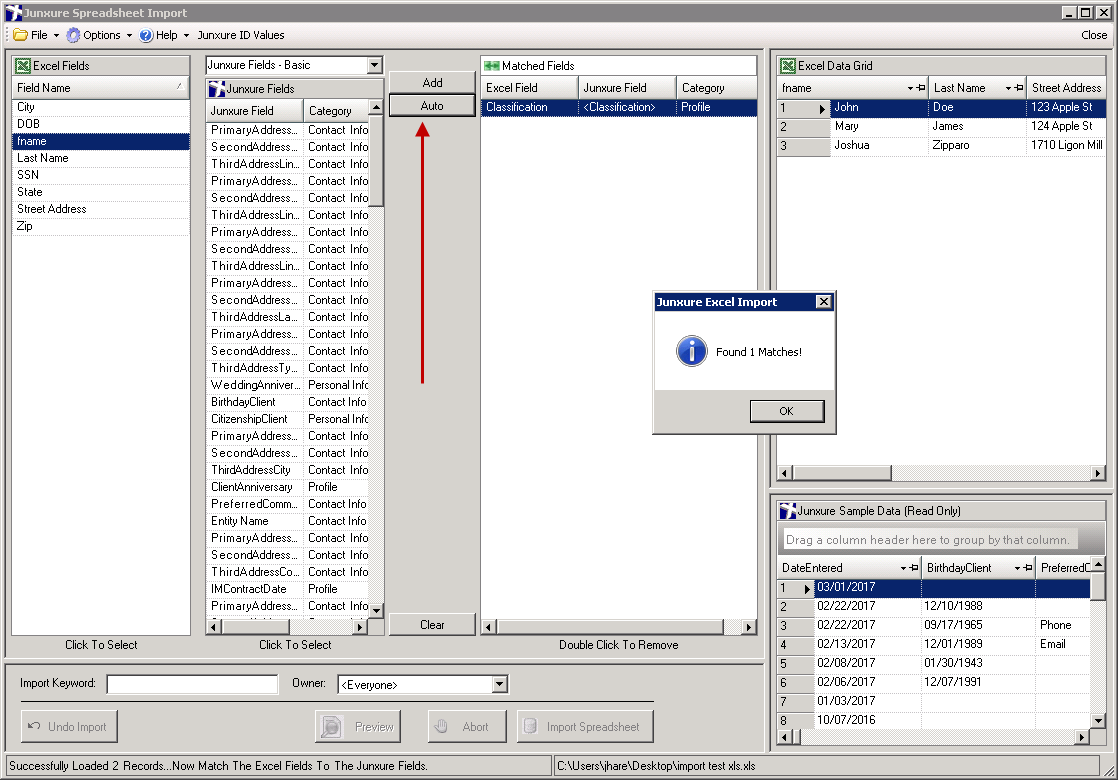Click the File folder icon
This screenshot has width=1118, height=780.
tap(21, 35)
